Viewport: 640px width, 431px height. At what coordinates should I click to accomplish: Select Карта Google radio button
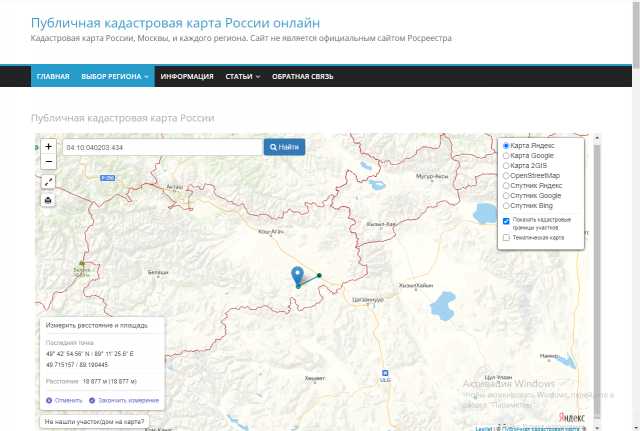(x=506, y=156)
